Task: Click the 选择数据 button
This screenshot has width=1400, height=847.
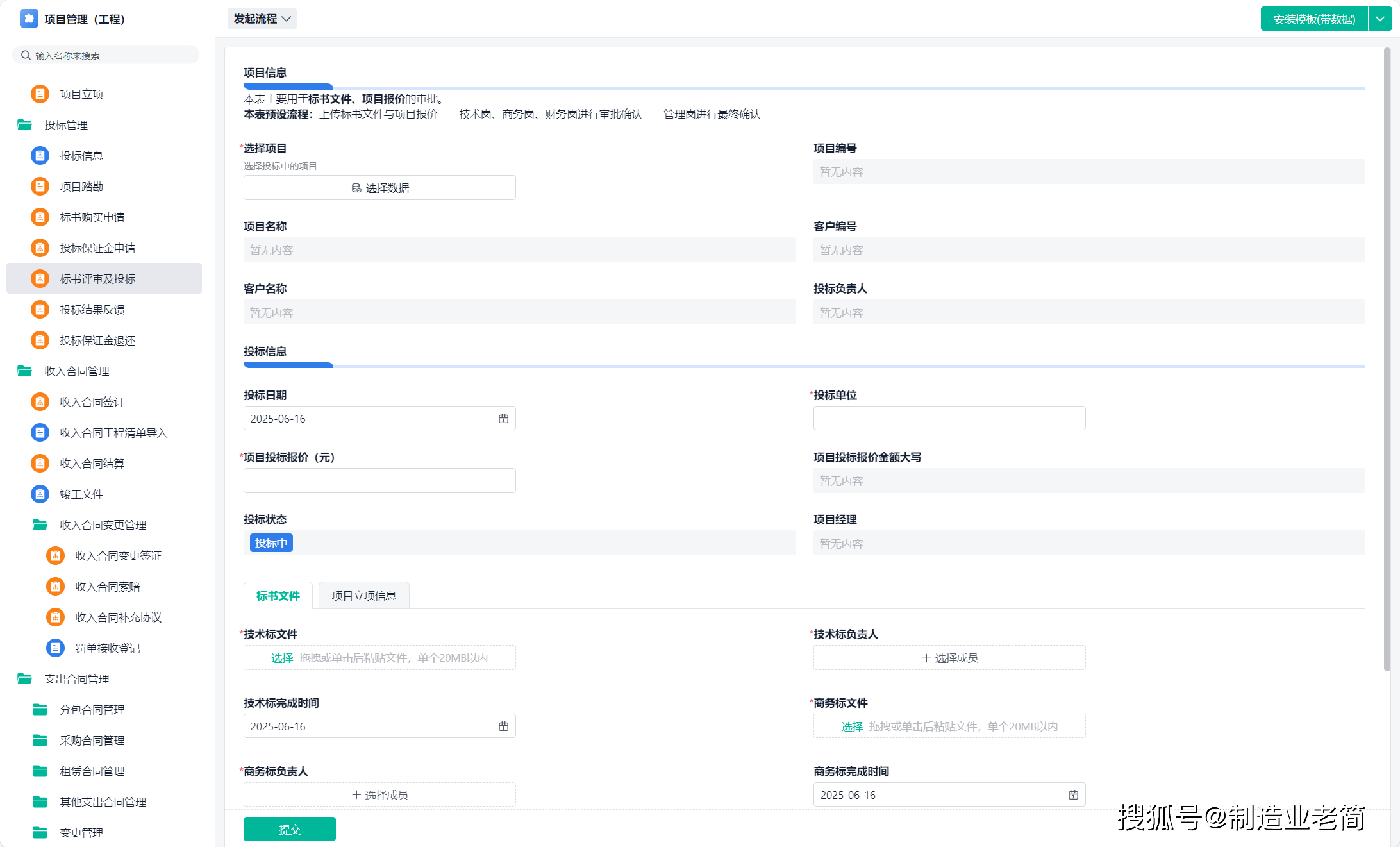Action: [x=379, y=188]
